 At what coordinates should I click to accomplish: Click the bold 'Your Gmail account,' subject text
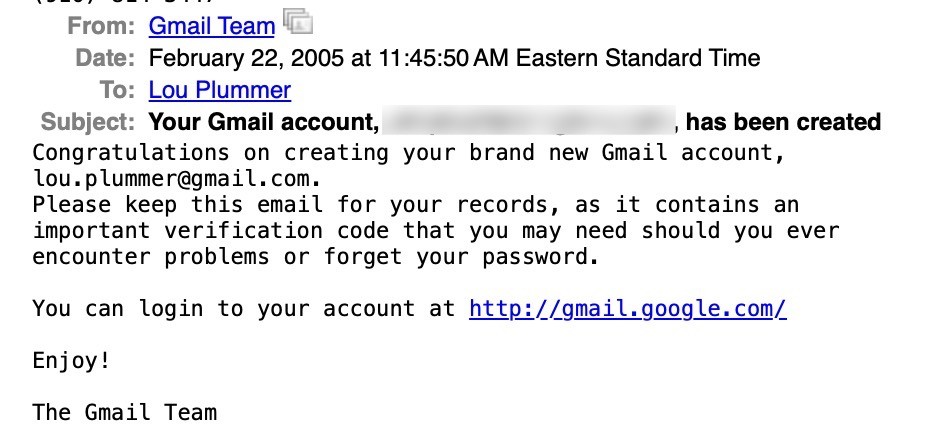[264, 123]
